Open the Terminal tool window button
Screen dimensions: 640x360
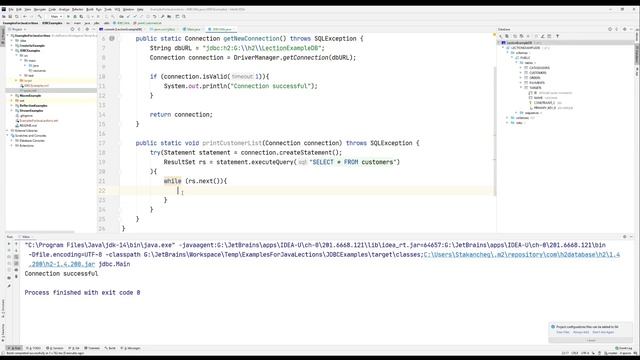point(92,348)
